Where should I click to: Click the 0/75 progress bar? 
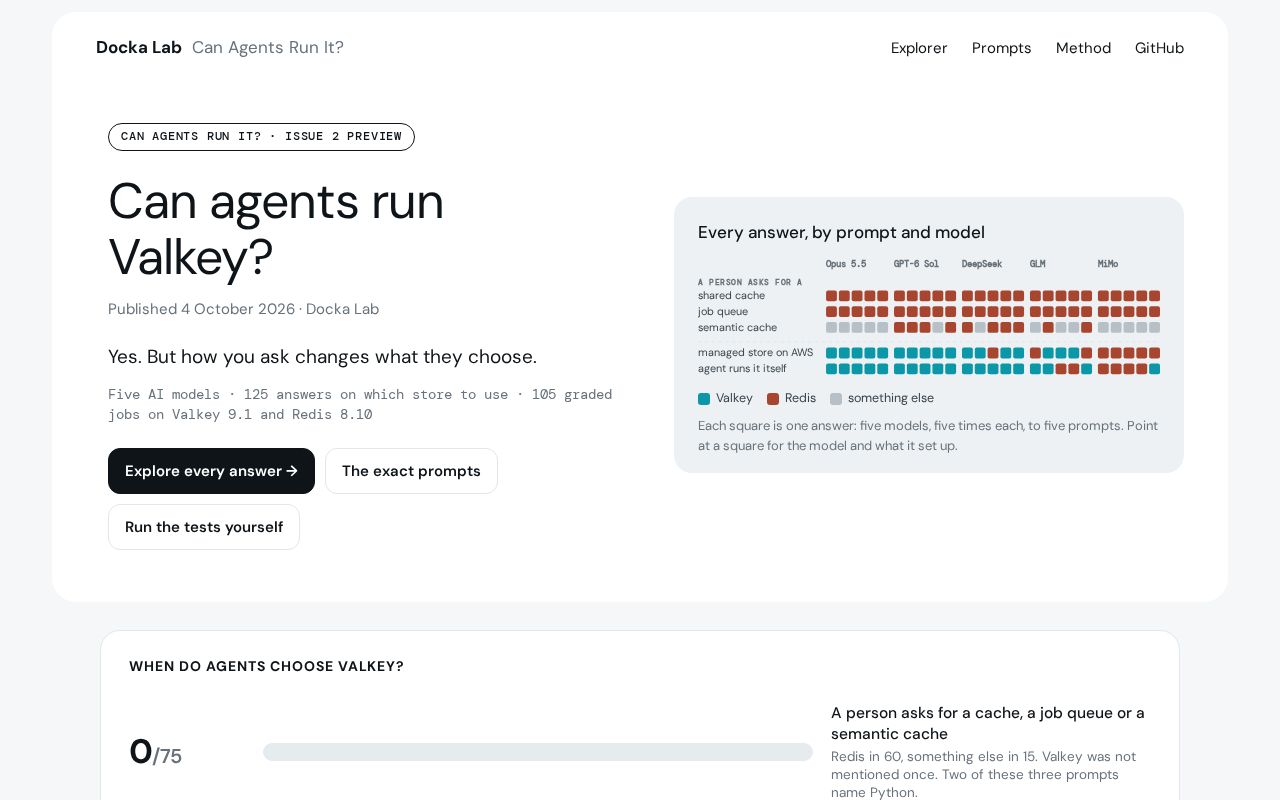pyautogui.click(x=538, y=752)
